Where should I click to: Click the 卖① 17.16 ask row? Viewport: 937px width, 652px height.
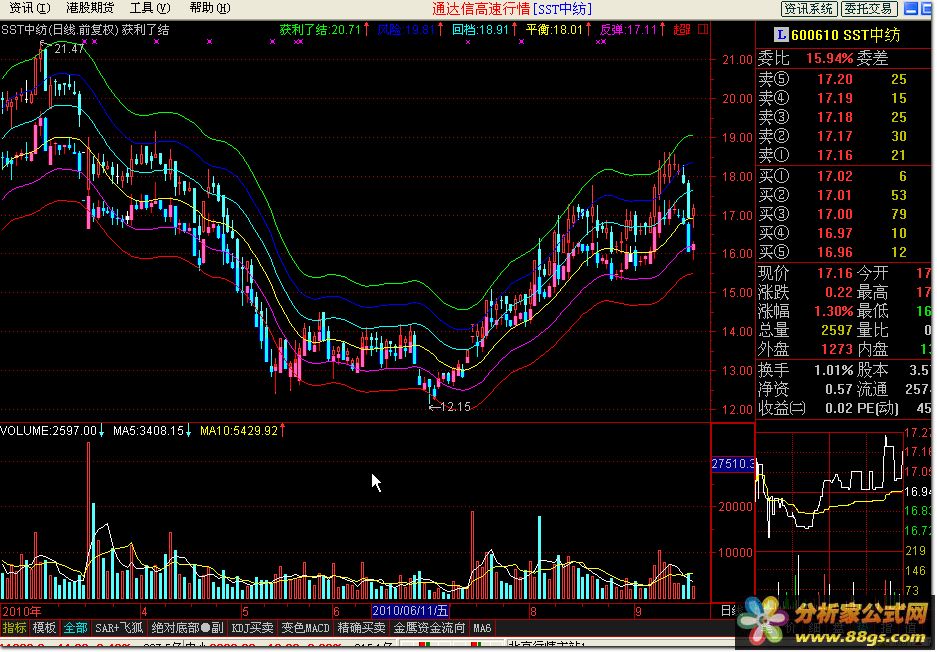(x=844, y=155)
